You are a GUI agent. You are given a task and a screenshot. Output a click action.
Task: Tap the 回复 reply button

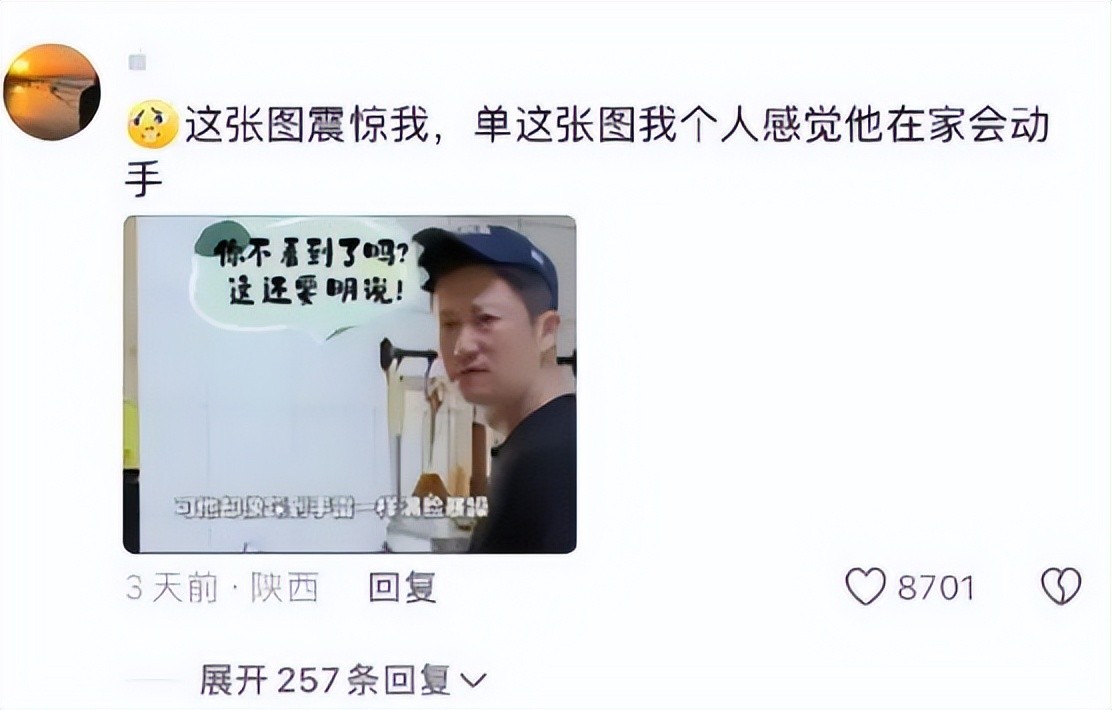402,587
